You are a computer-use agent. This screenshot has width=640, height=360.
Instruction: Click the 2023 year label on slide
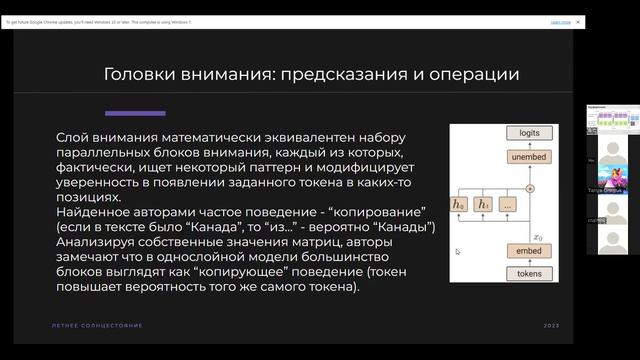click(x=551, y=326)
